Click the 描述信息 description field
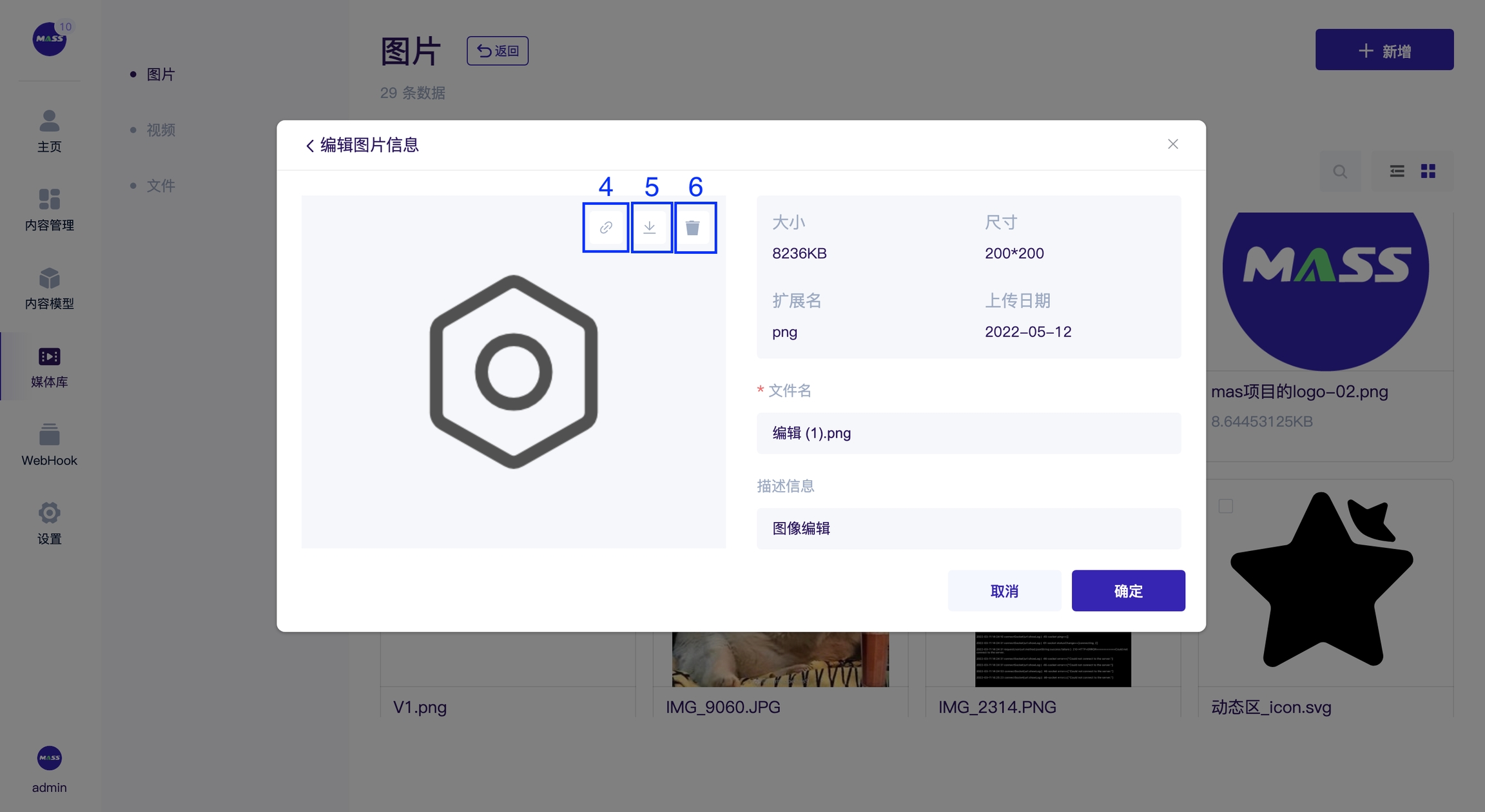This screenshot has height=812, width=1485. 968,528
